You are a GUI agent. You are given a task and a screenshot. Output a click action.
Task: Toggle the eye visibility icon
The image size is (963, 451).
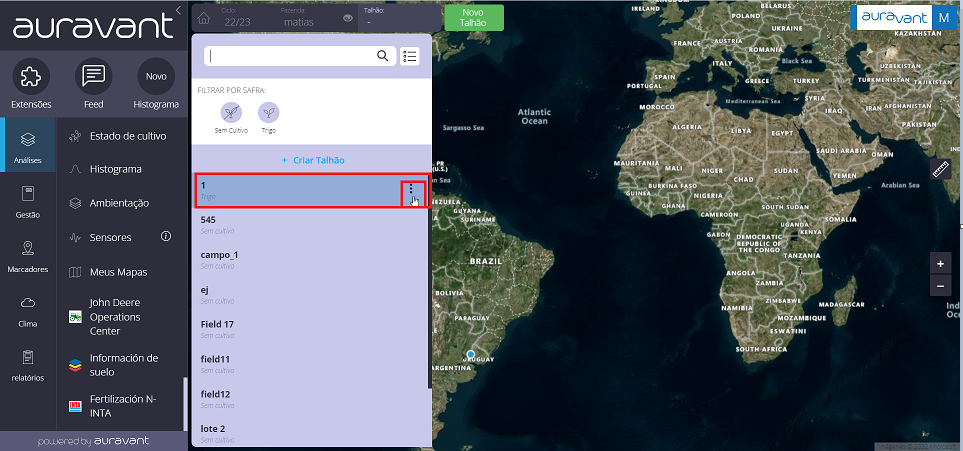[x=348, y=18]
